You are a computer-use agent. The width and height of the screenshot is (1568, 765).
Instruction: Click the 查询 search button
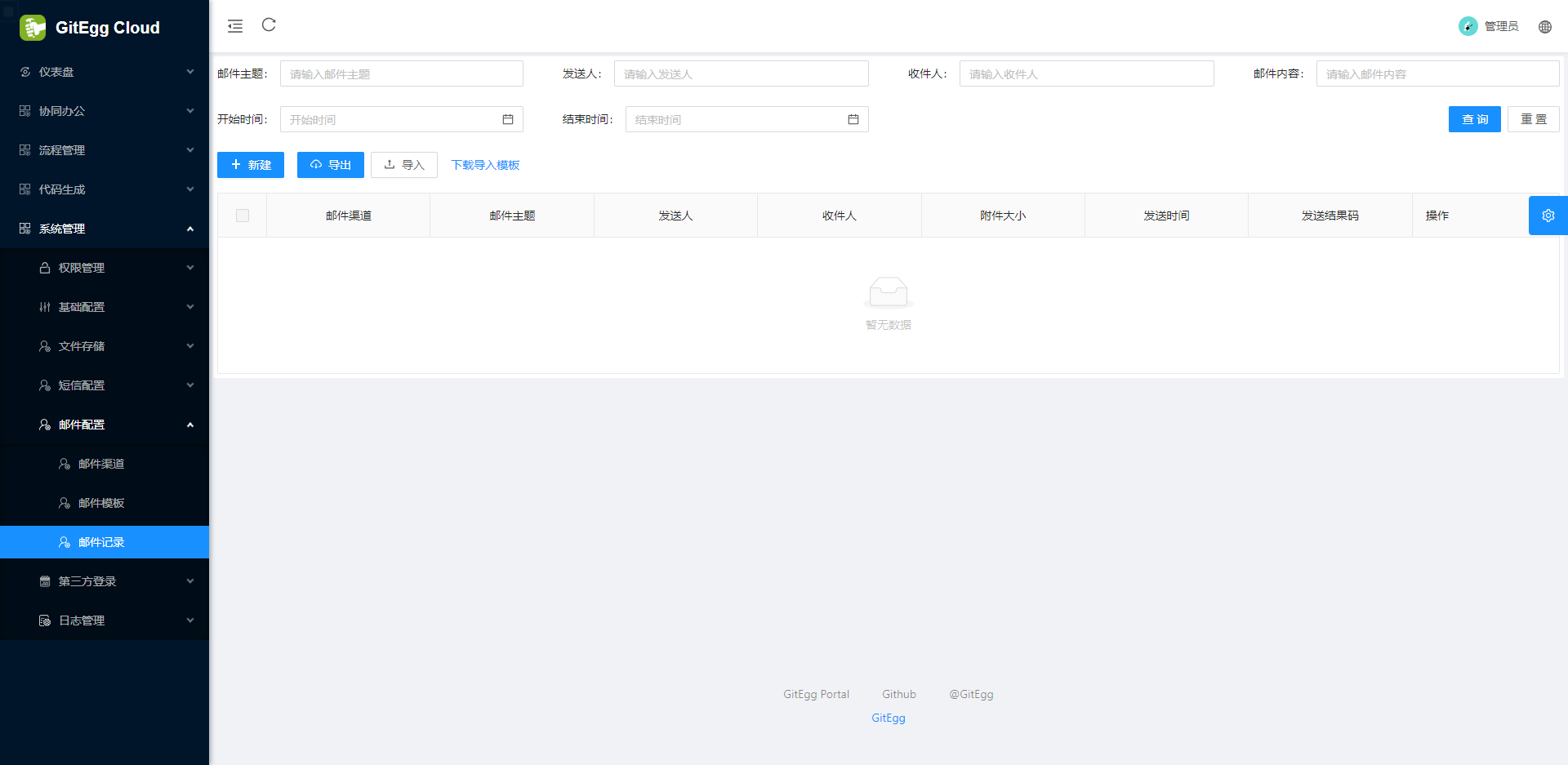(1474, 119)
